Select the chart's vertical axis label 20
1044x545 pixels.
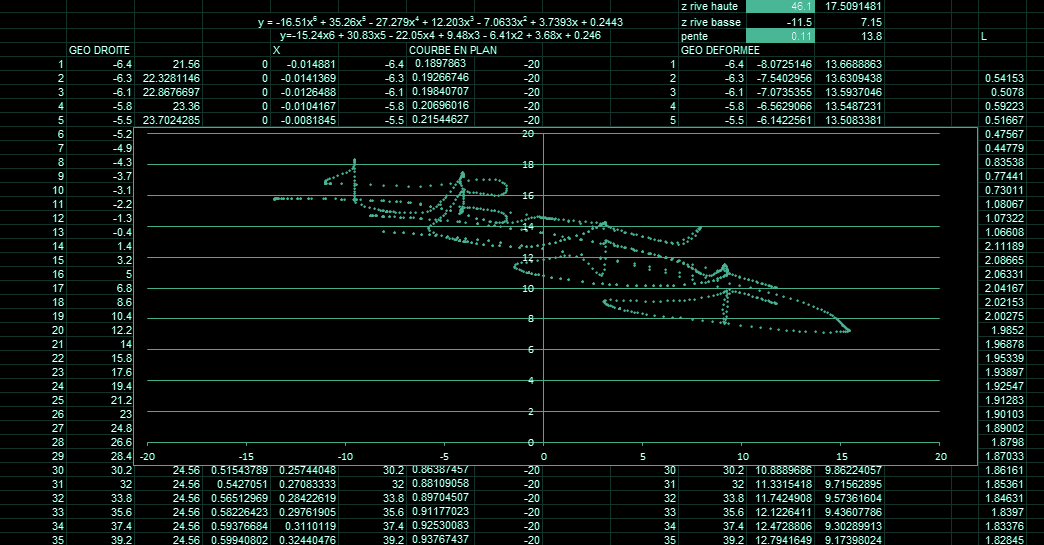(528, 133)
